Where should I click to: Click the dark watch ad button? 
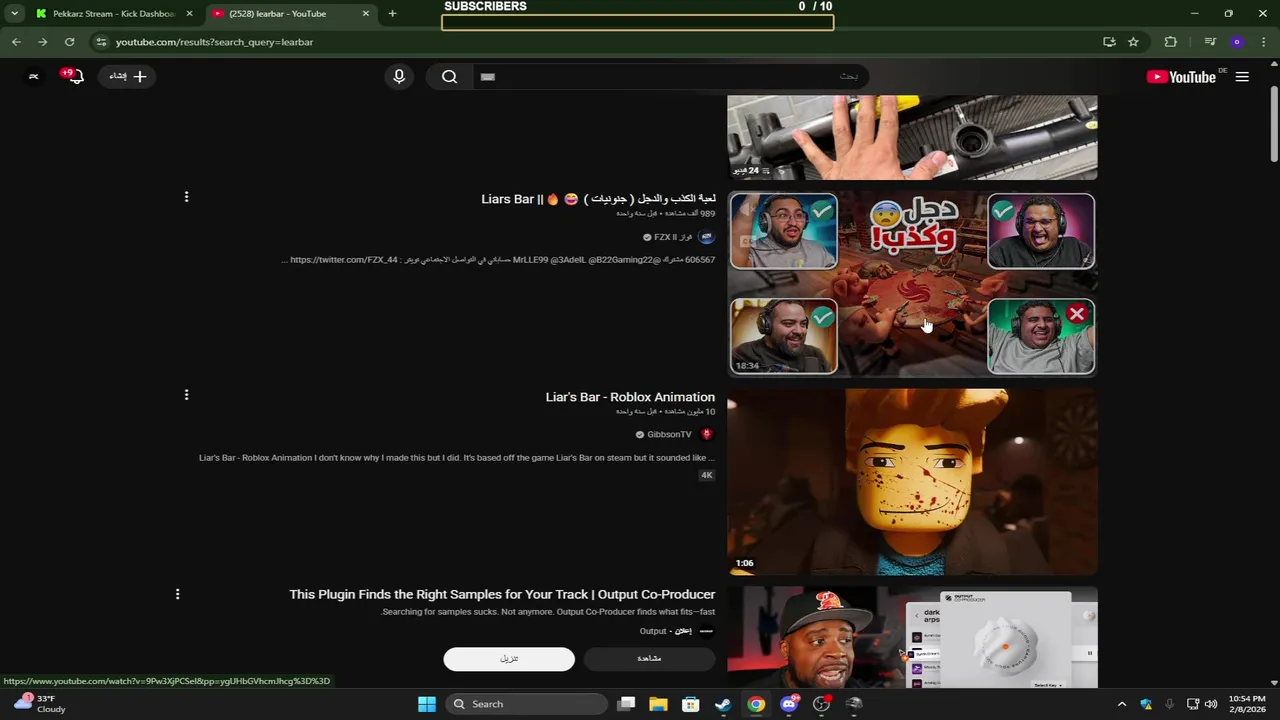pos(649,658)
